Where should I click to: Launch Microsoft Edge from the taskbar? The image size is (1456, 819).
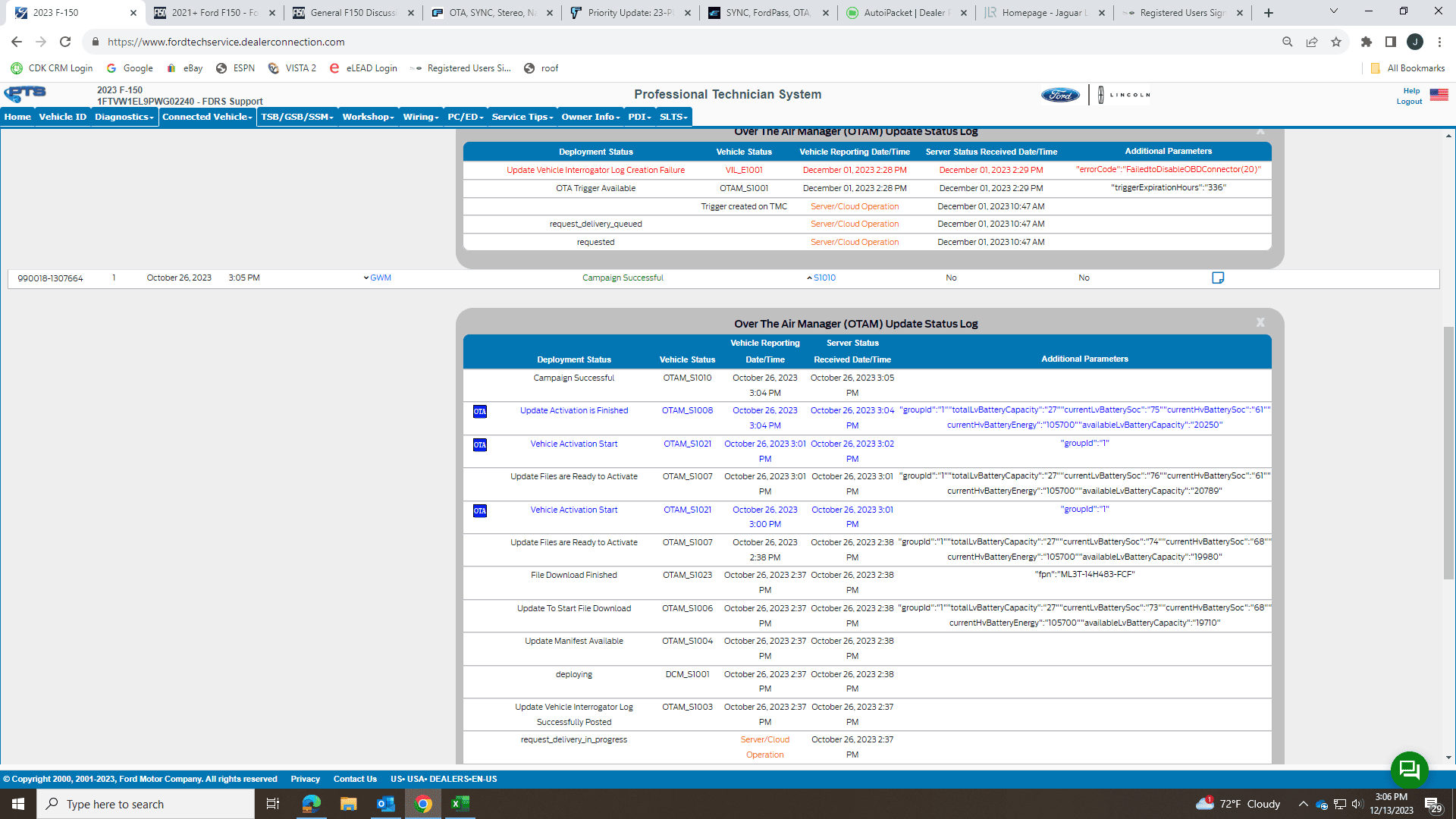tap(311, 804)
